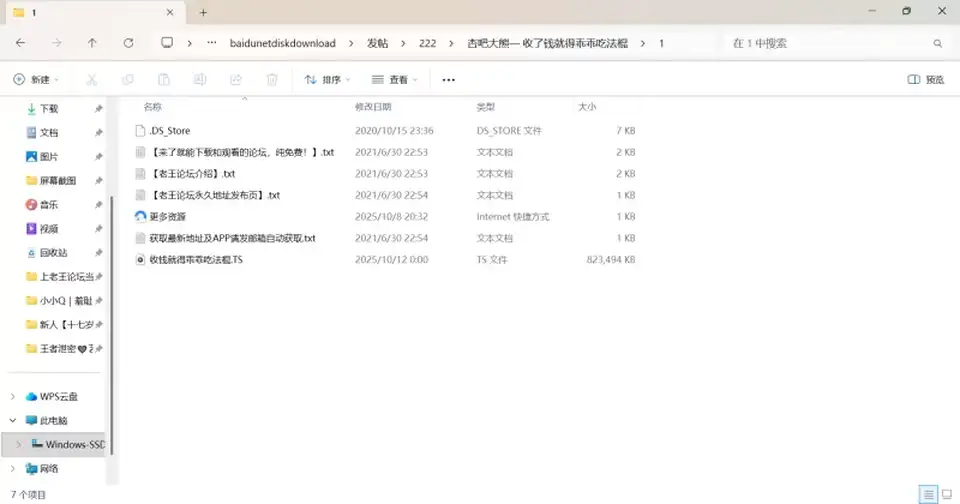960x504 pixels.
Task: Go to 发帖 folder in breadcrumb
Action: point(377,43)
